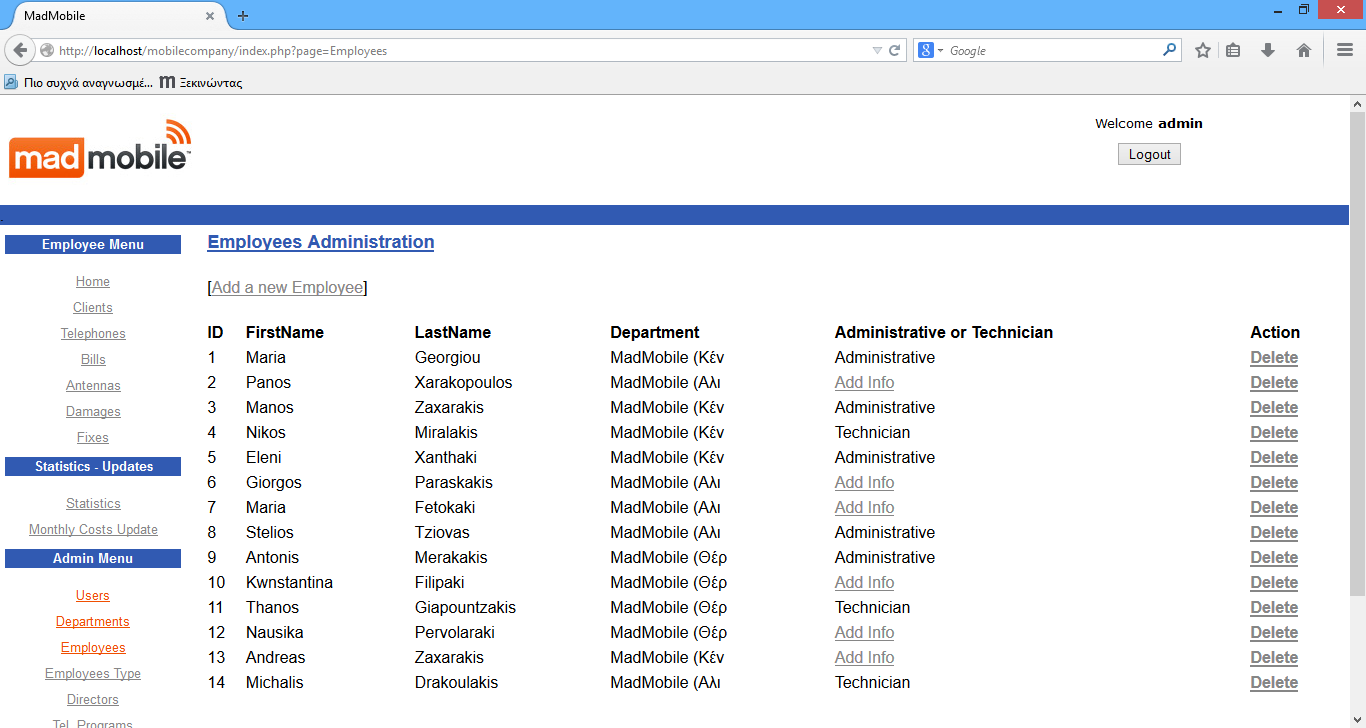Delete employee Stelios Tziovas

(1274, 533)
